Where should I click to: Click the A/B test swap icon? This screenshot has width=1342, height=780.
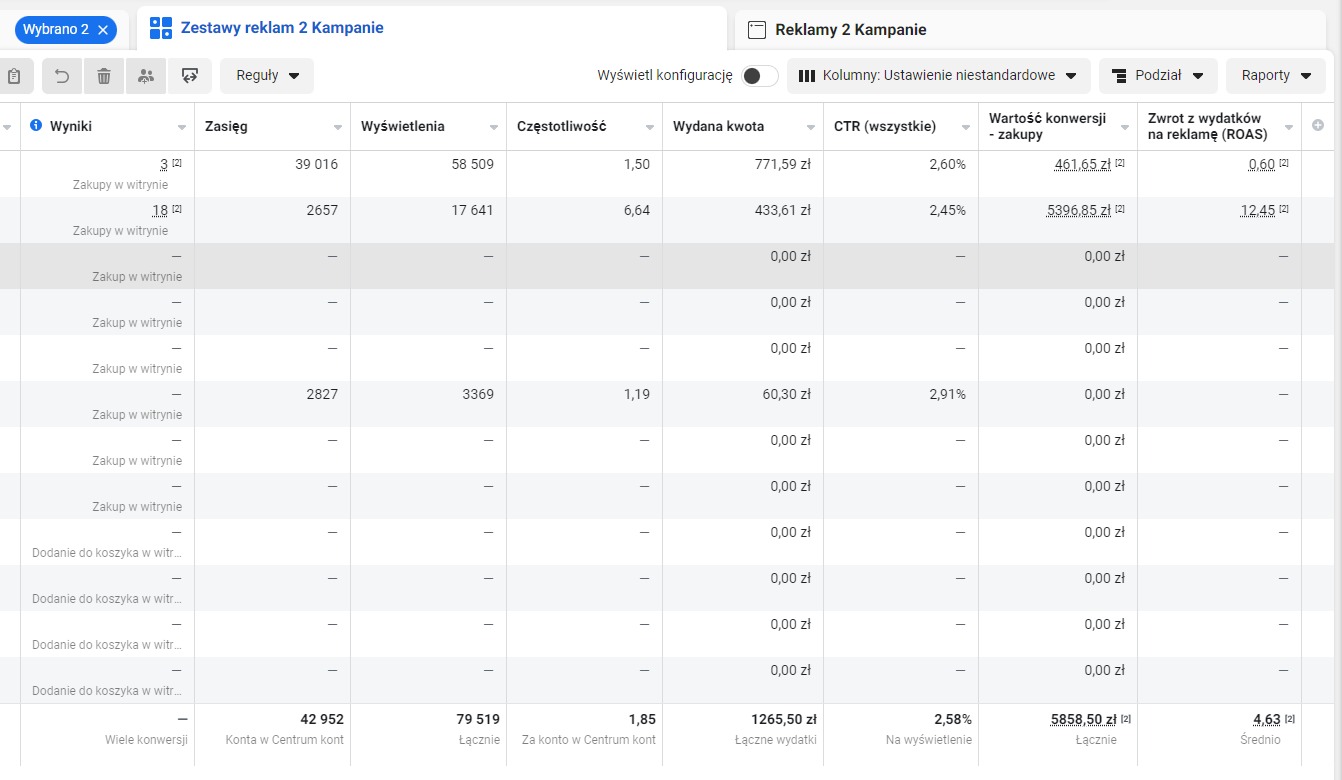(190, 76)
